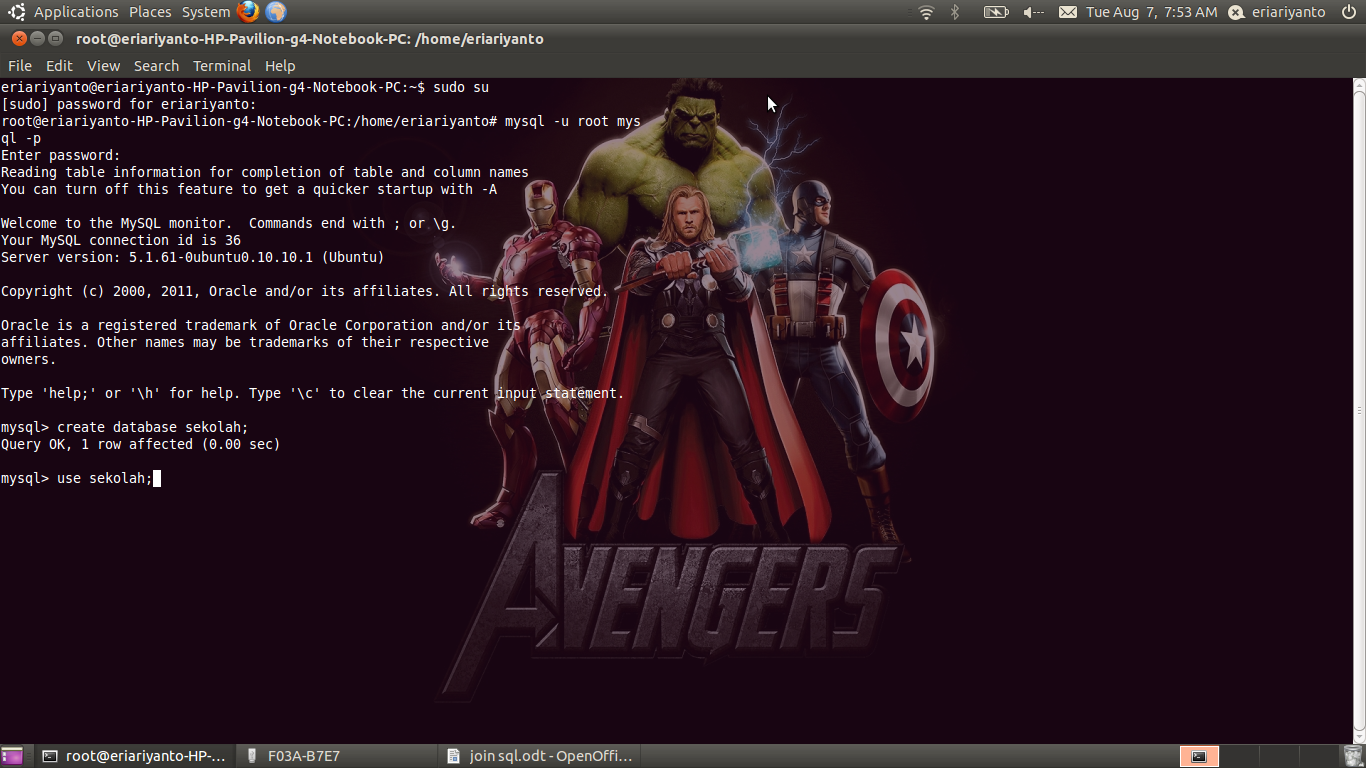Image resolution: width=1366 pixels, height=768 pixels.
Task: Open the Help menu
Action: [280, 66]
